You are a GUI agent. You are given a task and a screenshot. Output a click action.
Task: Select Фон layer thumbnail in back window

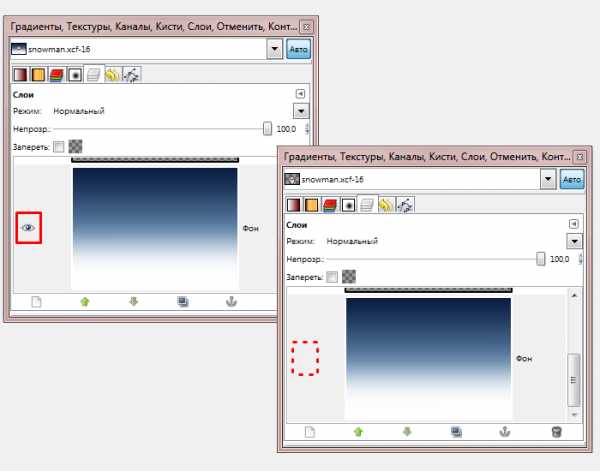tap(155, 228)
